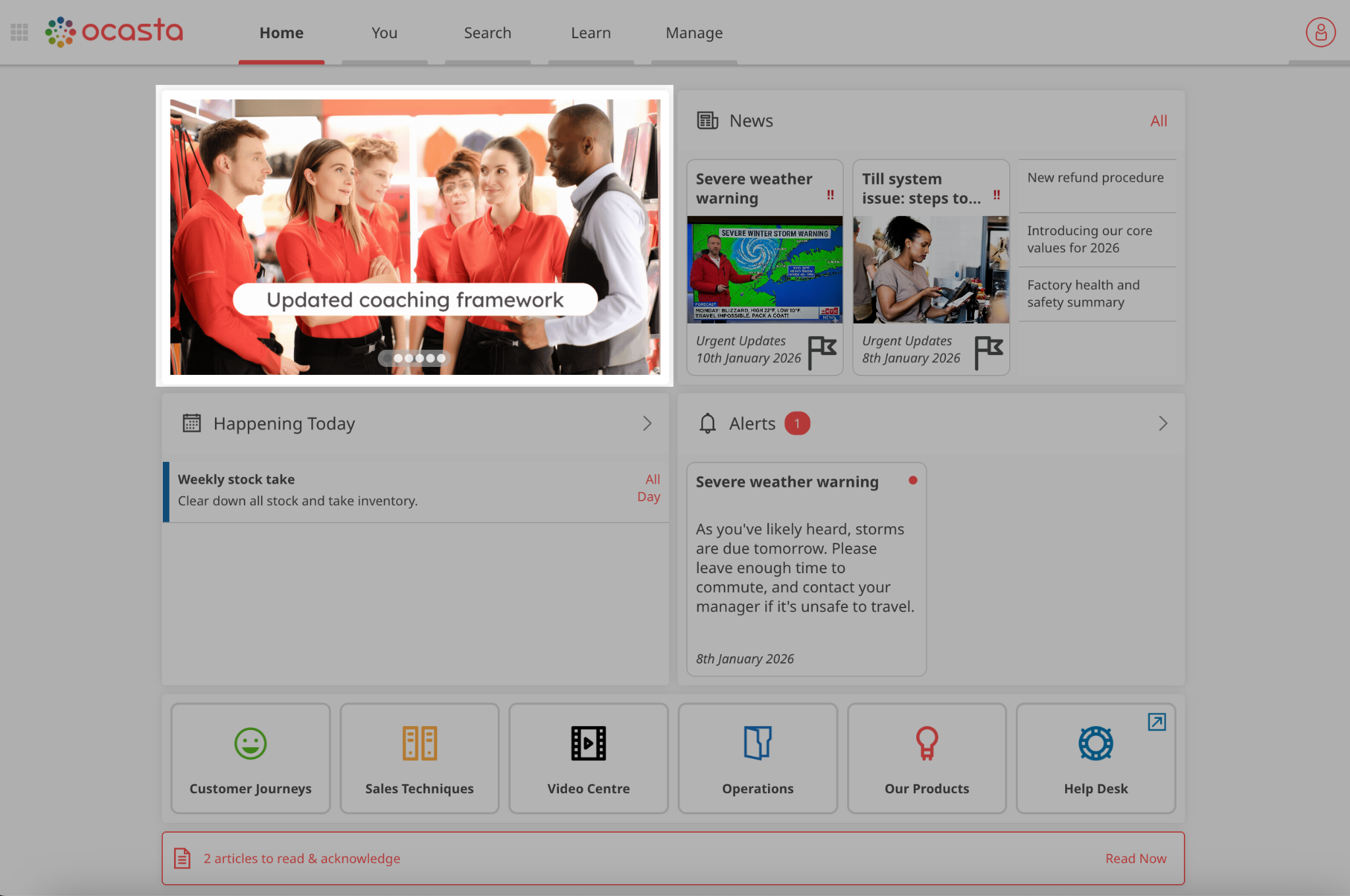Switch to the Manage tab

693,33
